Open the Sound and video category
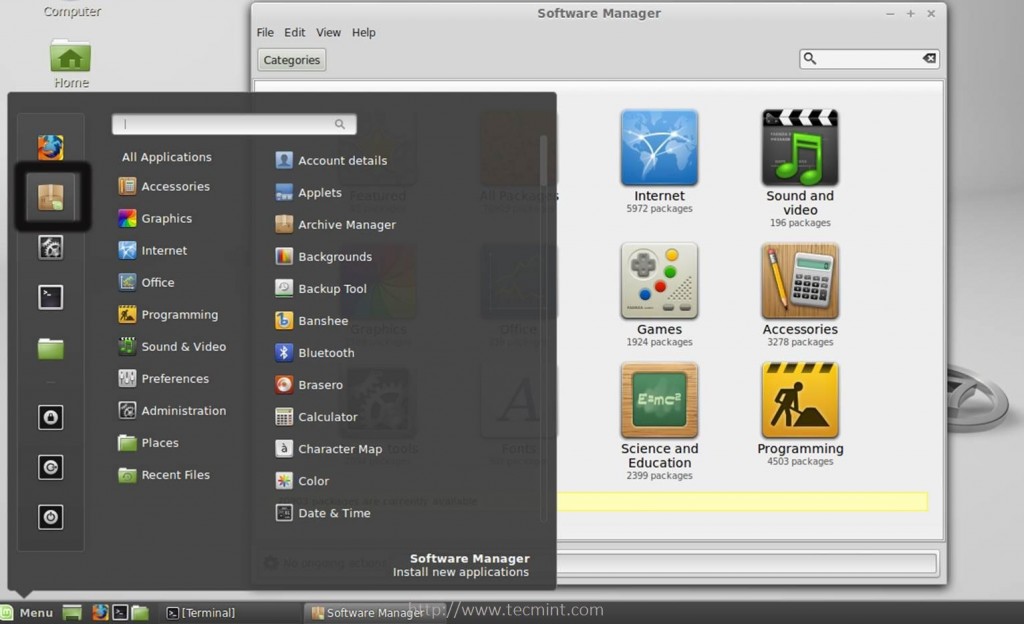Screen dimensions: 1024x624 [799, 148]
